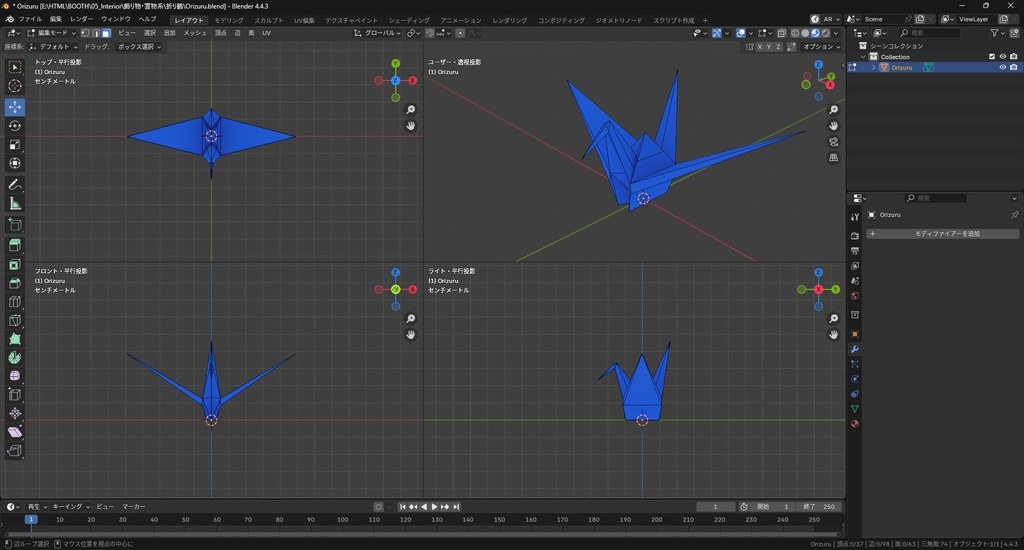1024x550 pixels.
Task: Jump to timeline end frame button
Action: point(456,507)
